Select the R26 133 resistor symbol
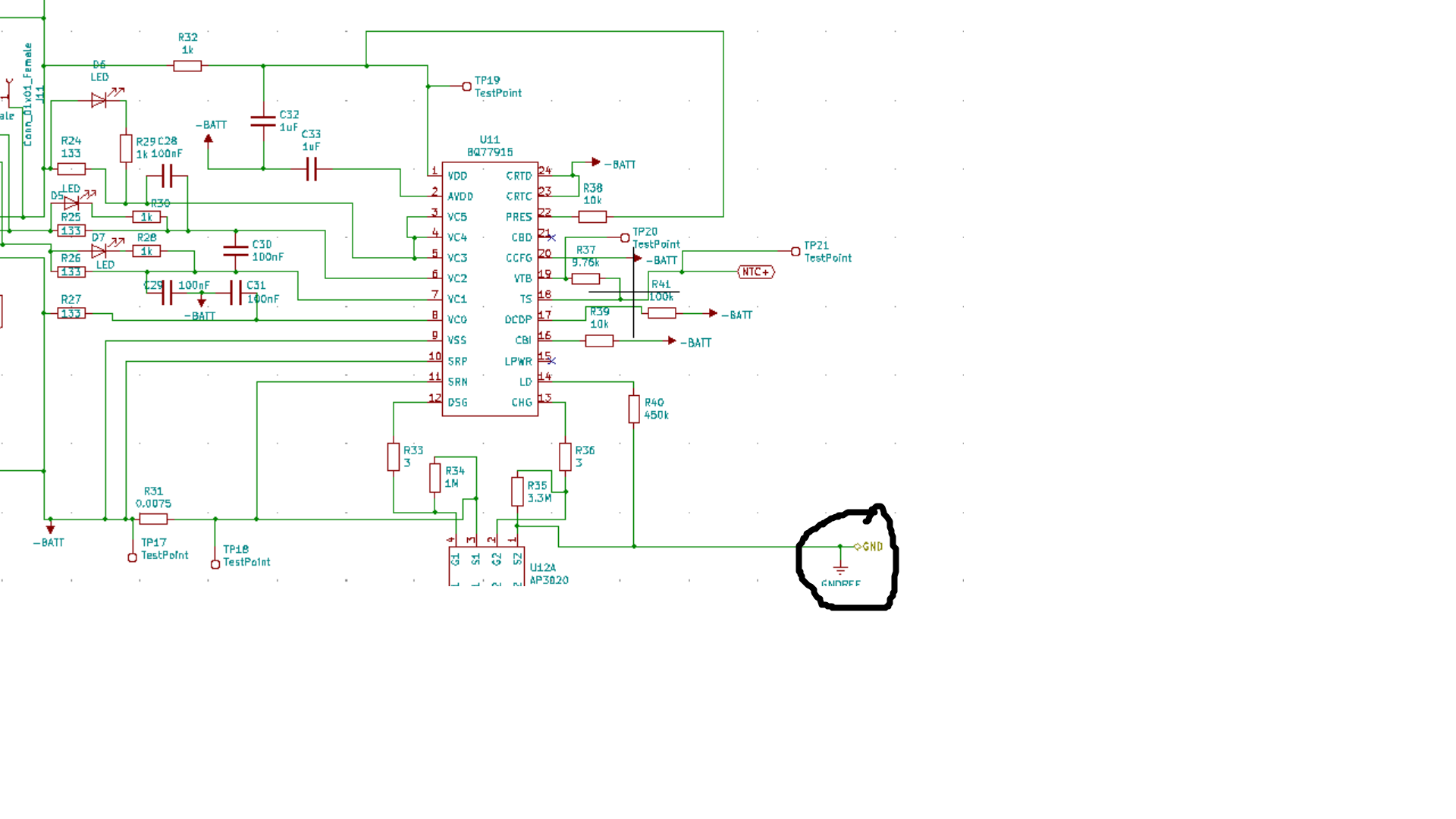Screen dimensions: 1456x819 [x=71, y=271]
